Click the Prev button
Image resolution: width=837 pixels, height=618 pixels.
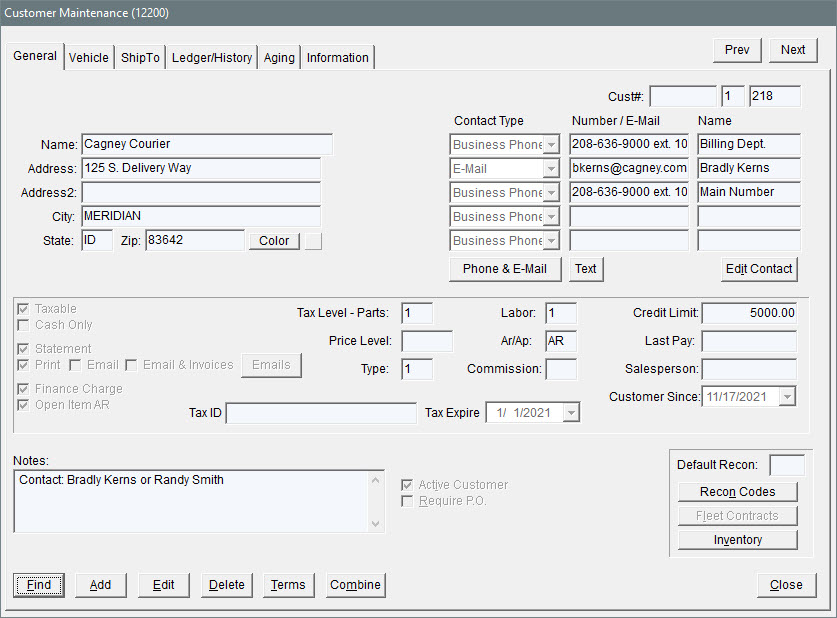point(737,50)
